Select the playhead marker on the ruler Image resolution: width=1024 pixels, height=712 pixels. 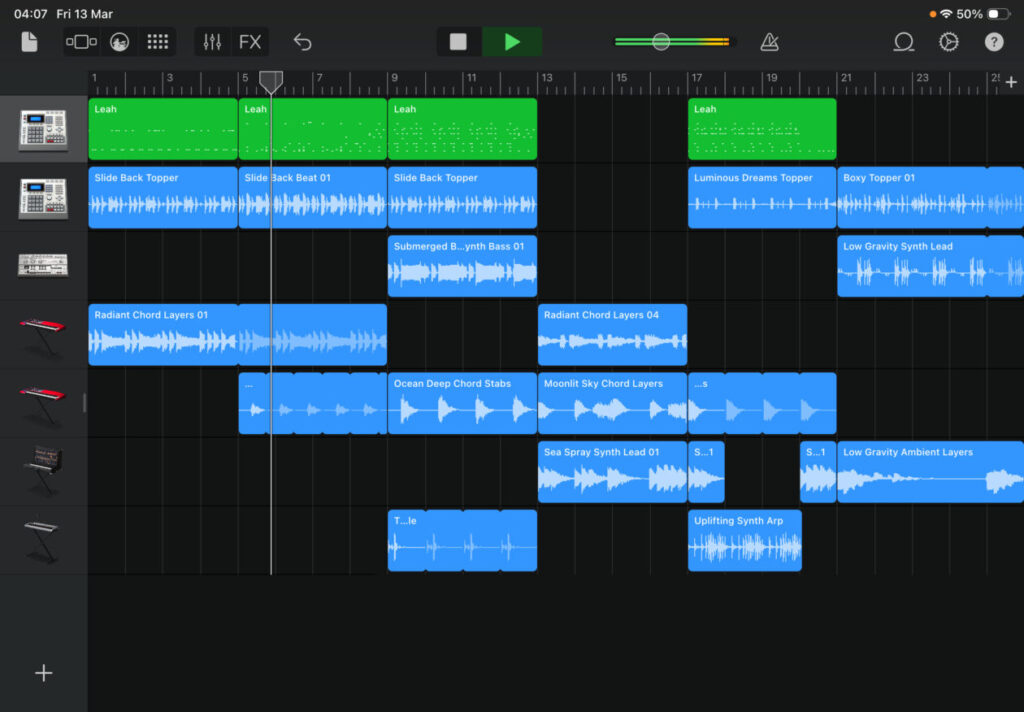tap(271, 81)
